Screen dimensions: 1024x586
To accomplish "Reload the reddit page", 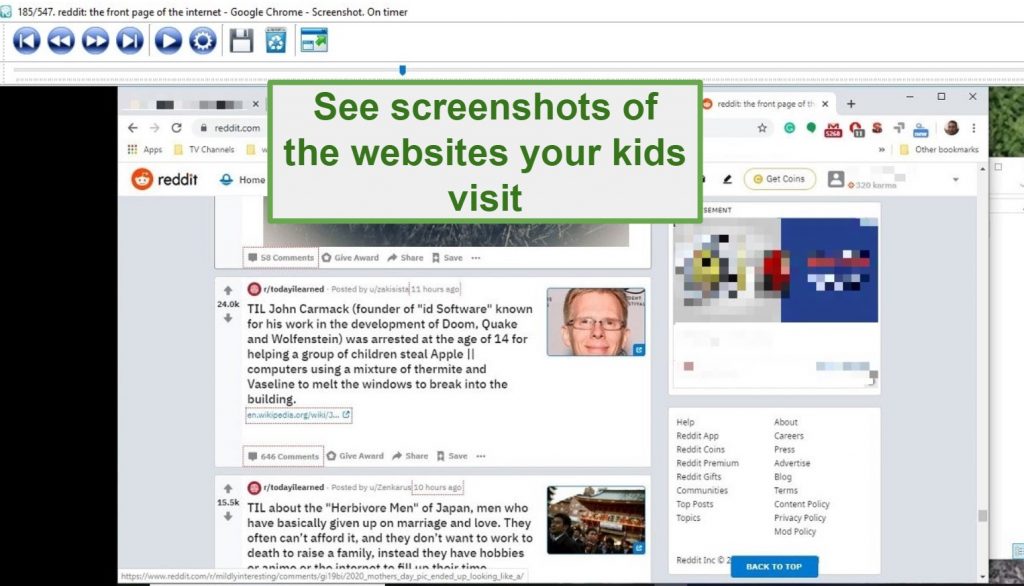I will click(x=176, y=128).
